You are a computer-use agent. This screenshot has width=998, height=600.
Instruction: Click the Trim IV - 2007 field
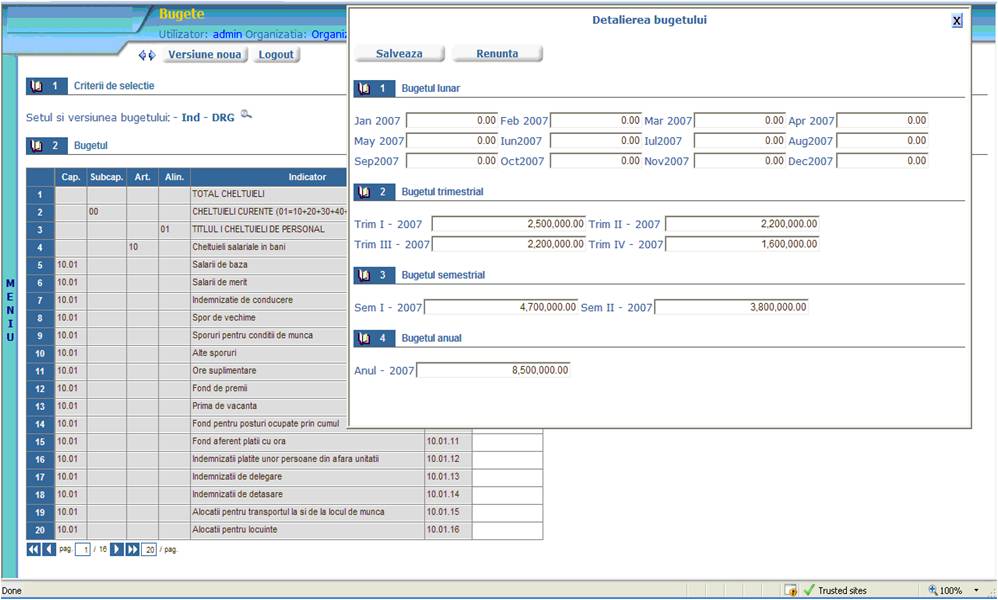pyautogui.click(x=742, y=244)
